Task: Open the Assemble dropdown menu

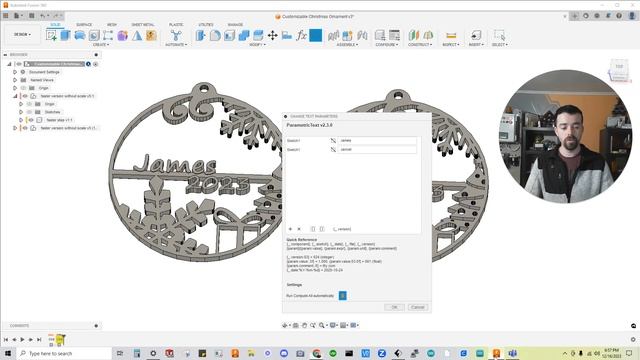Action: pyautogui.click(x=347, y=44)
